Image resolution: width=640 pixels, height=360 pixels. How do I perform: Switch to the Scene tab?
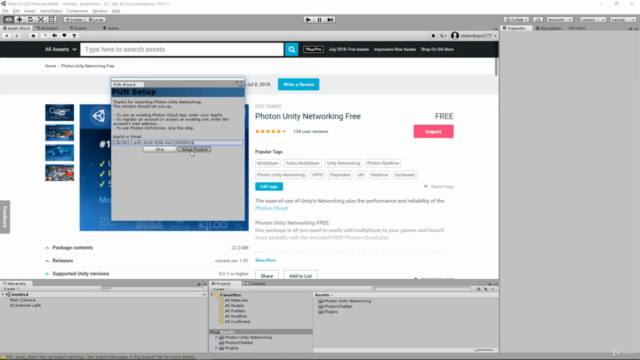78,29
